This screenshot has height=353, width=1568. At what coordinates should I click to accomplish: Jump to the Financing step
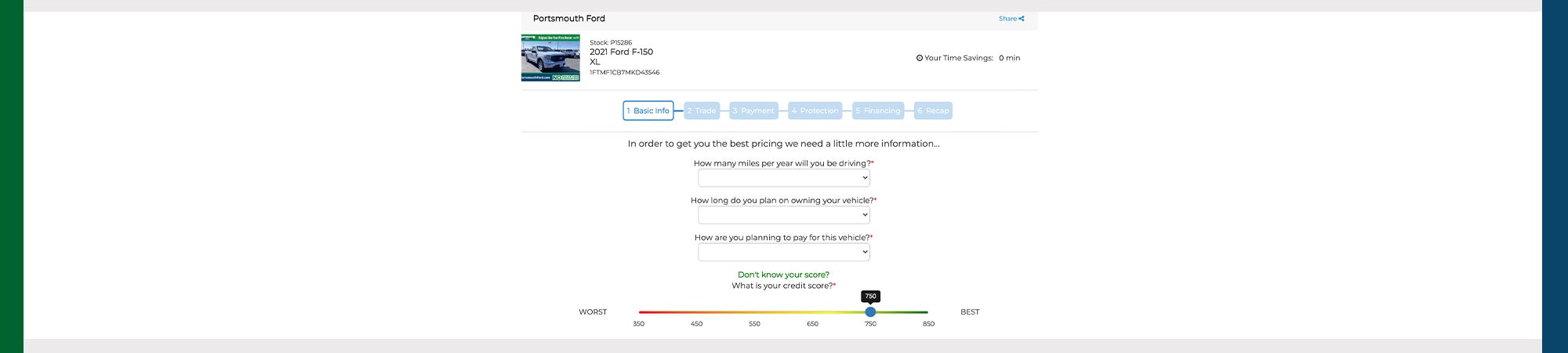point(878,111)
